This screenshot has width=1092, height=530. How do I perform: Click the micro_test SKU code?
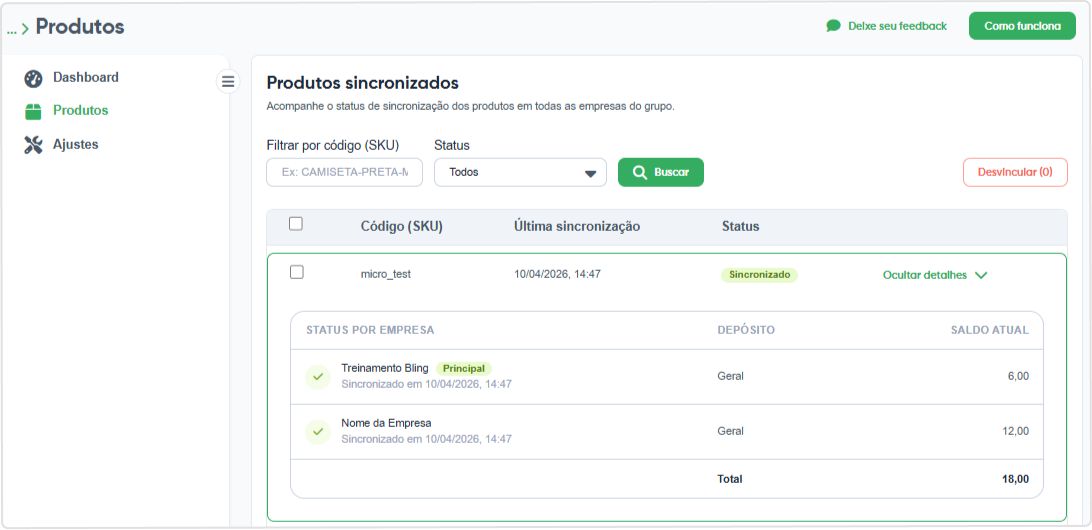coord(386,274)
